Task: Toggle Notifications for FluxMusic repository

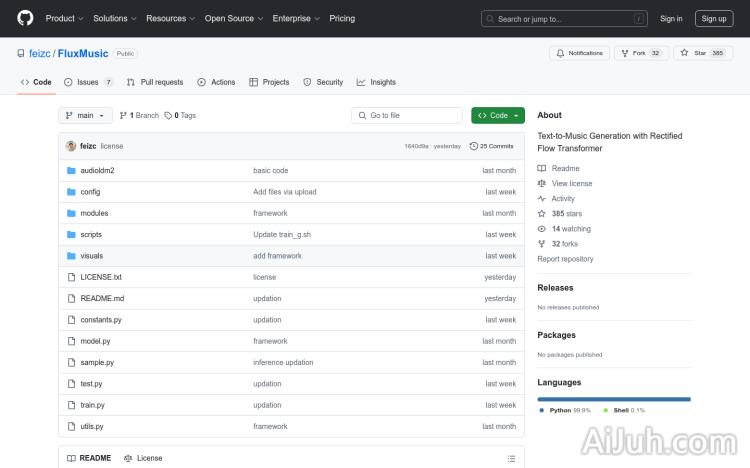Action: 579,53
